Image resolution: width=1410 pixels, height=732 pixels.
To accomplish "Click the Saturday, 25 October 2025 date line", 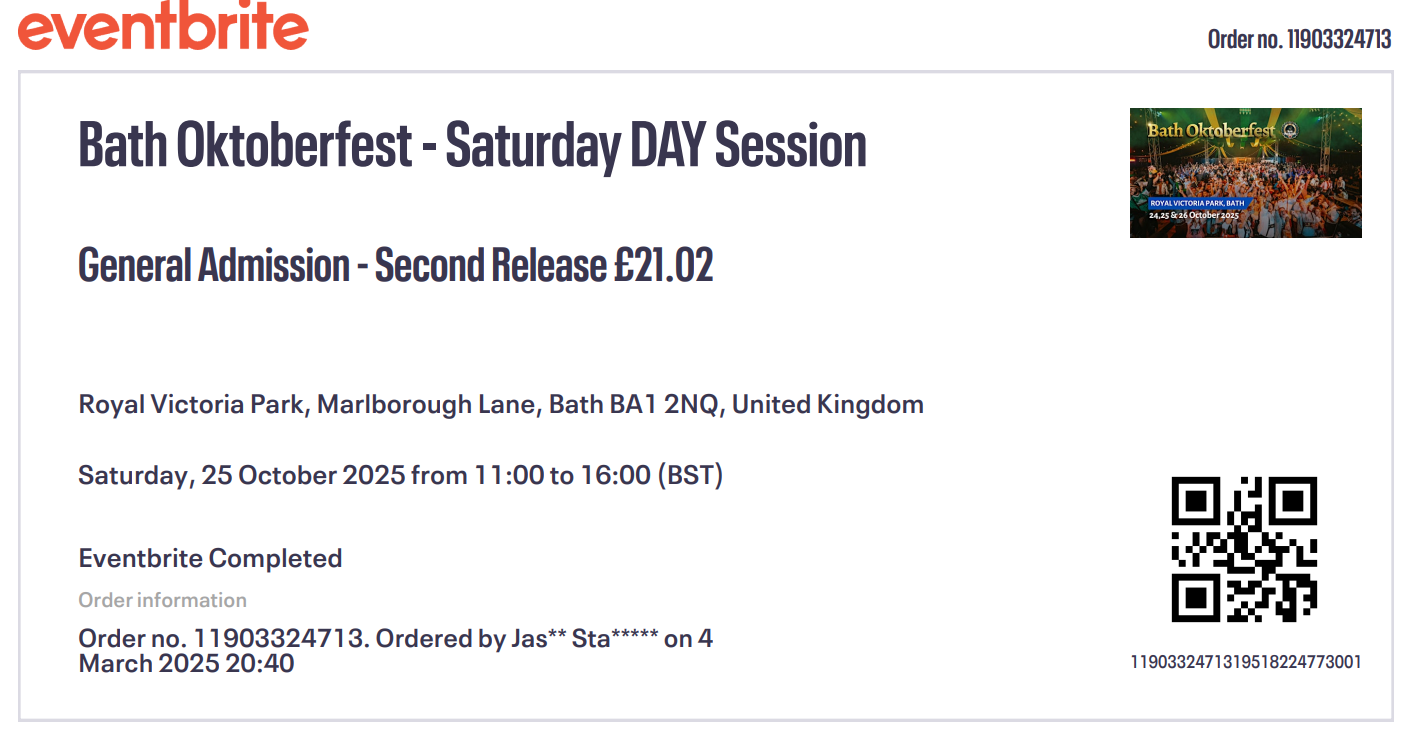I will click(x=400, y=475).
